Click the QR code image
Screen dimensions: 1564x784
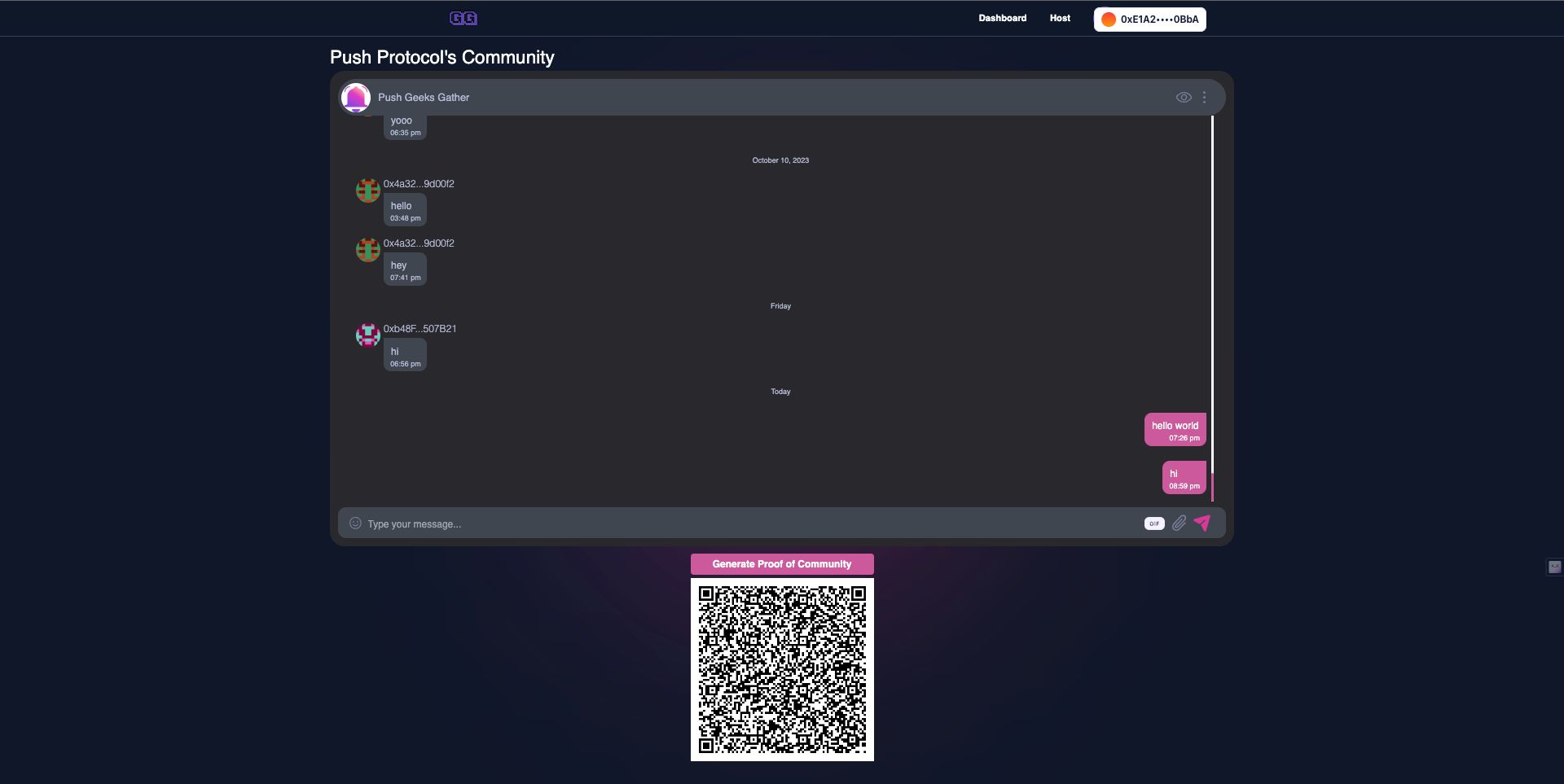pos(782,670)
